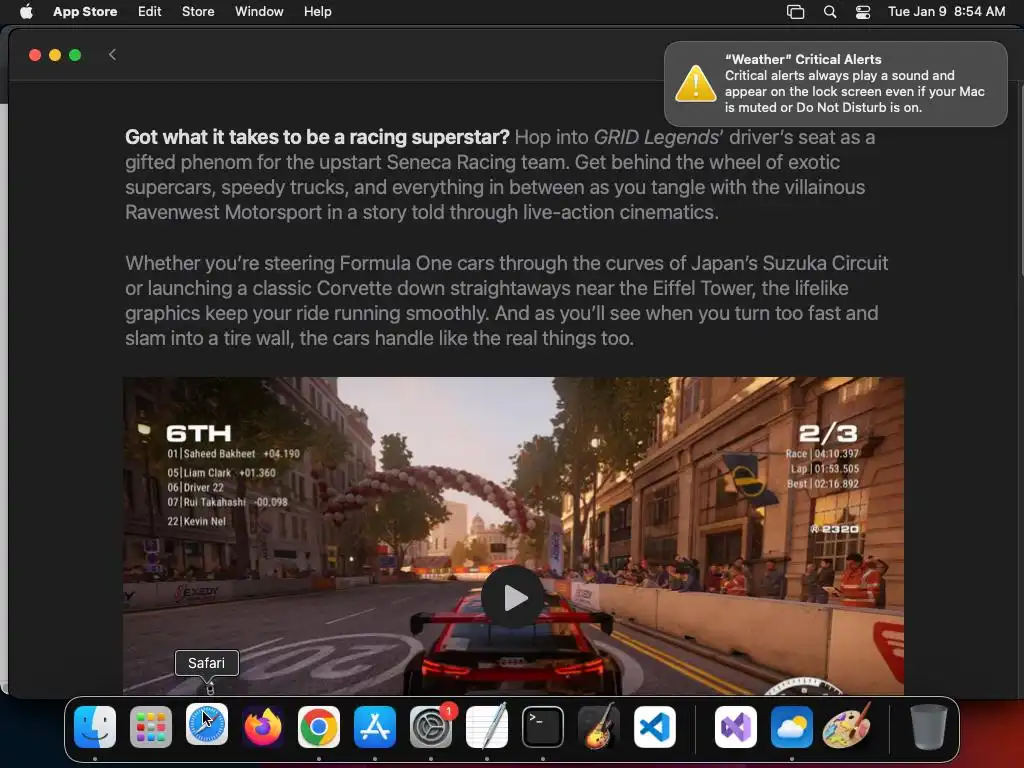Click "Got what it takes to be a racing superstar?"
This screenshot has height=768, width=1024.
317,137
